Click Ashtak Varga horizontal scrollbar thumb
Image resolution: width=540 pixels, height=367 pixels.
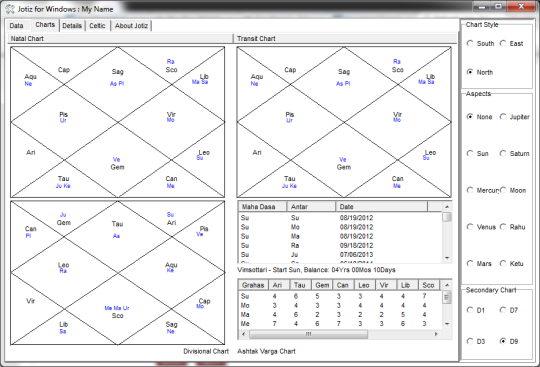[309, 334]
